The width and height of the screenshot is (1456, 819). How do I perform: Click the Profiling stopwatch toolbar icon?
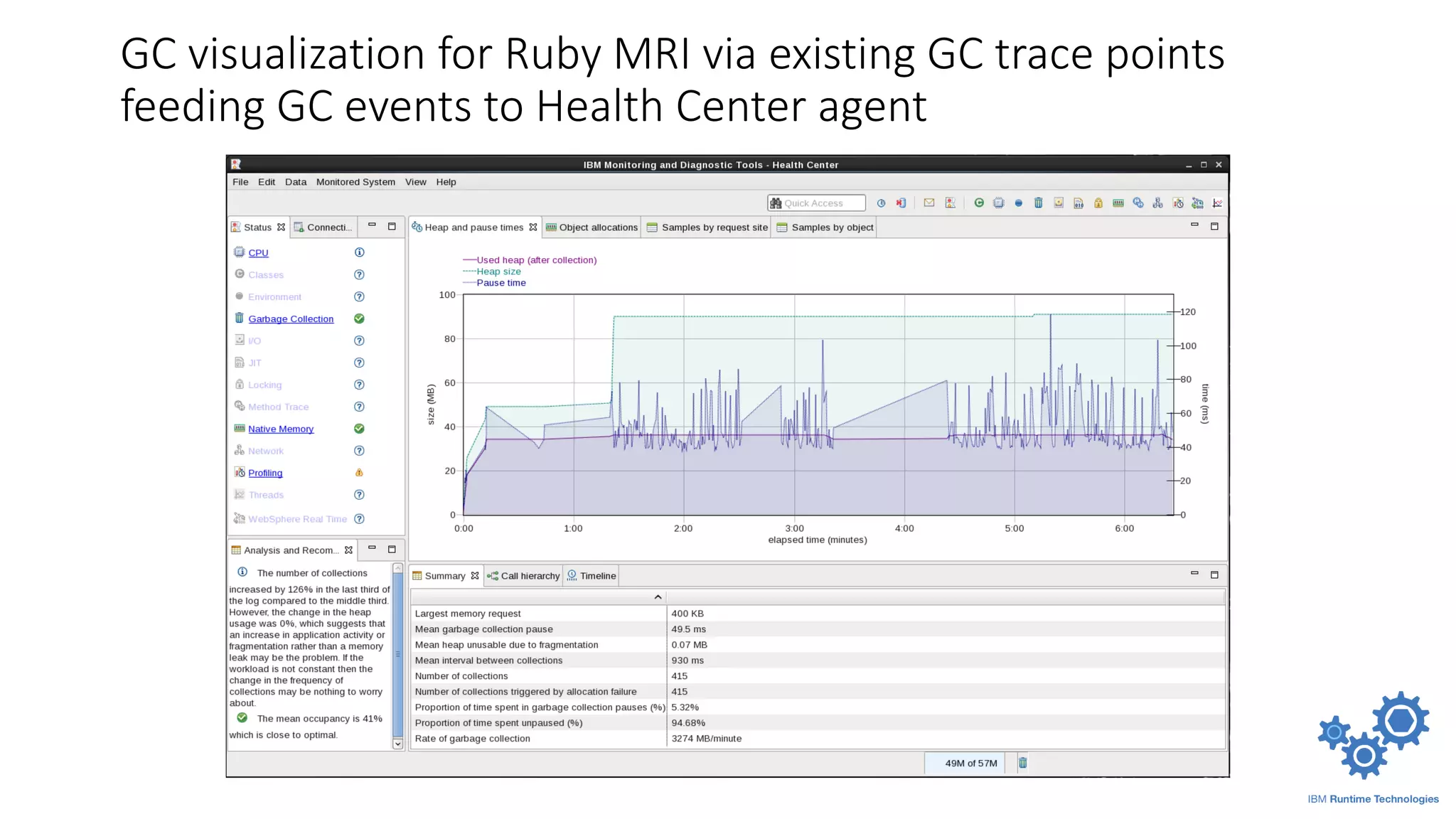(1178, 203)
